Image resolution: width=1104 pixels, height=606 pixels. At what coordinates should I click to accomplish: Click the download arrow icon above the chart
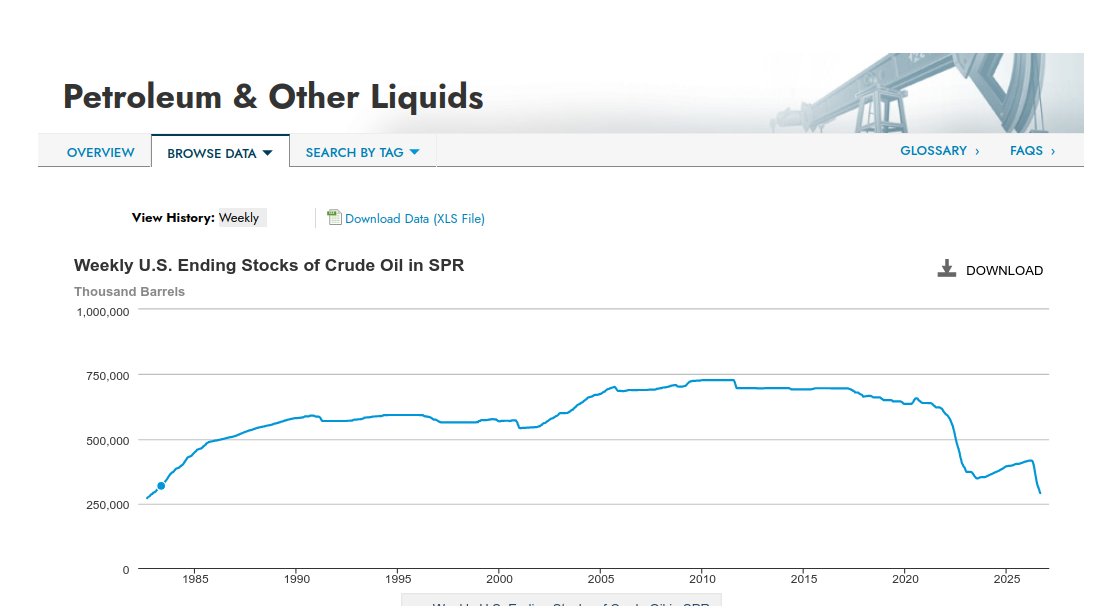947,269
